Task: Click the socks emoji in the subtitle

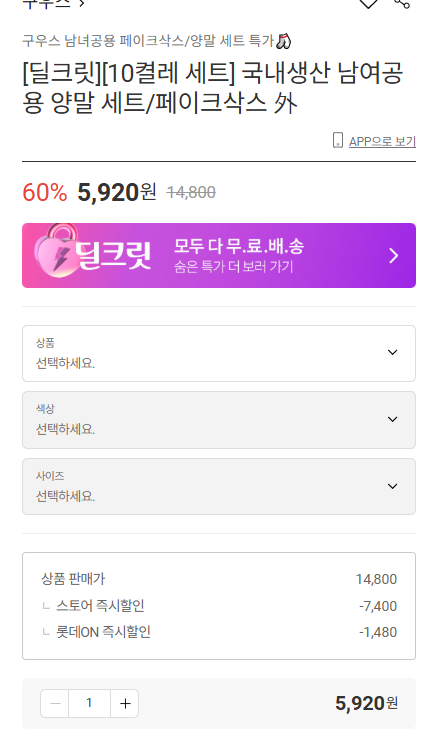Action: point(283,41)
